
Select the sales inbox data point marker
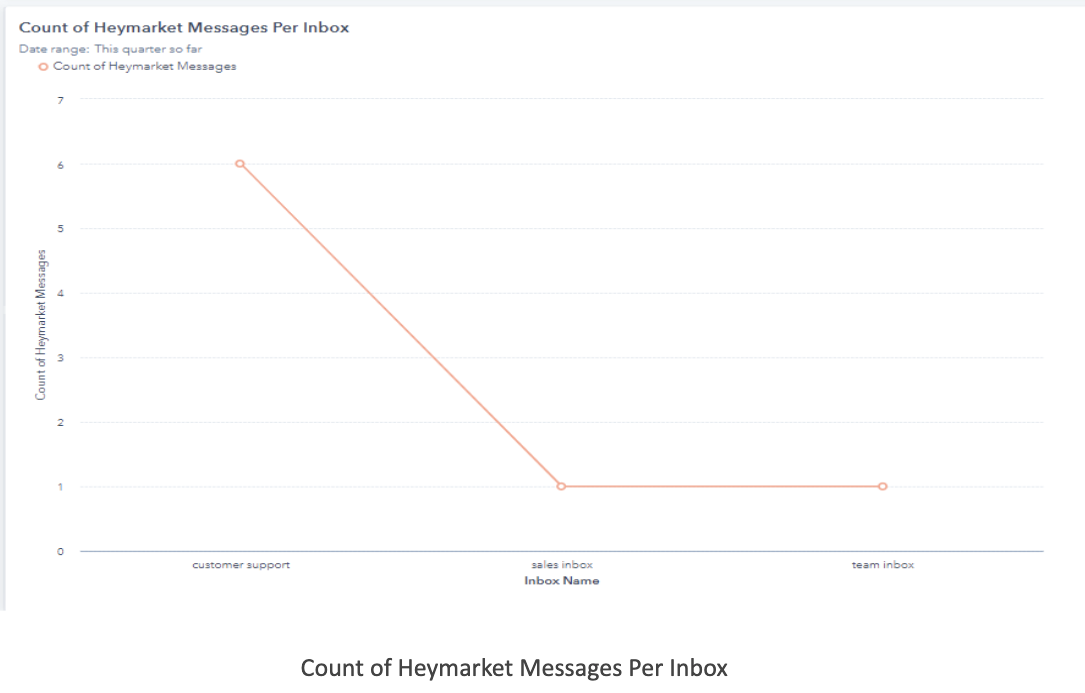point(561,487)
